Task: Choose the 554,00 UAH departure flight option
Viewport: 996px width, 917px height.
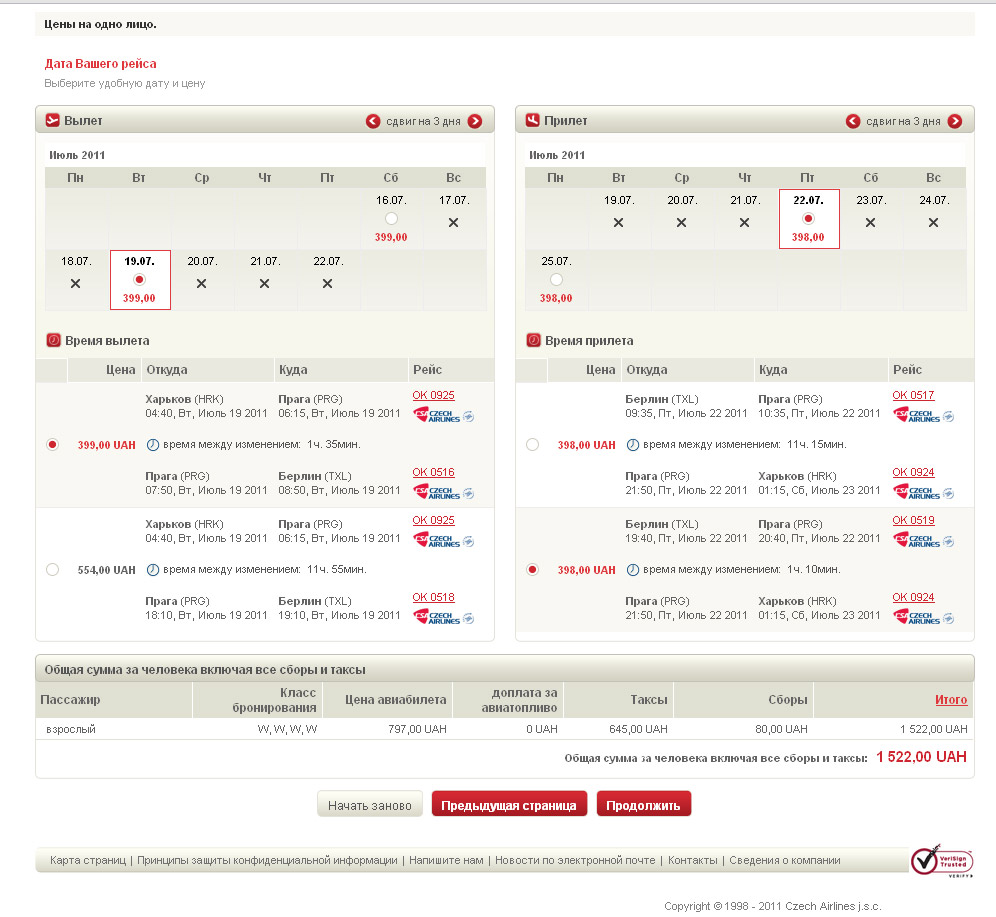Action: (53, 570)
